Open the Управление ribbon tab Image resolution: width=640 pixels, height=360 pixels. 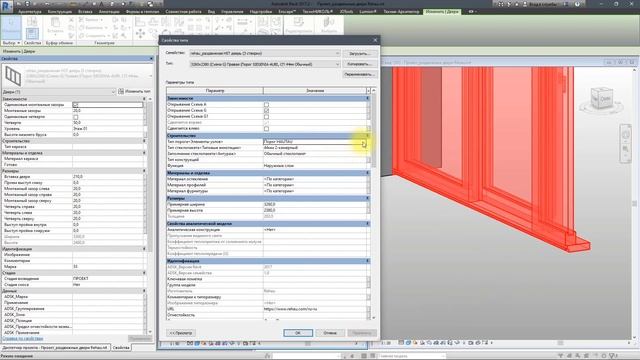[x=232, y=11]
